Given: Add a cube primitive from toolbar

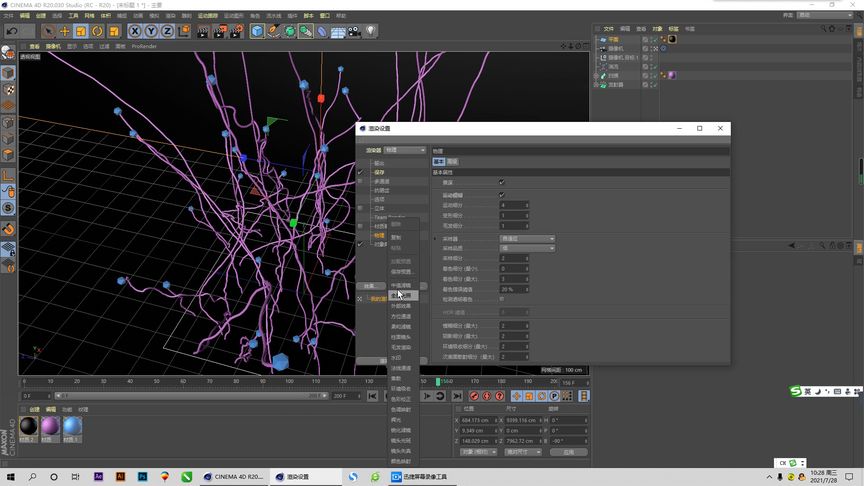Looking at the screenshot, I should click(x=257, y=31).
